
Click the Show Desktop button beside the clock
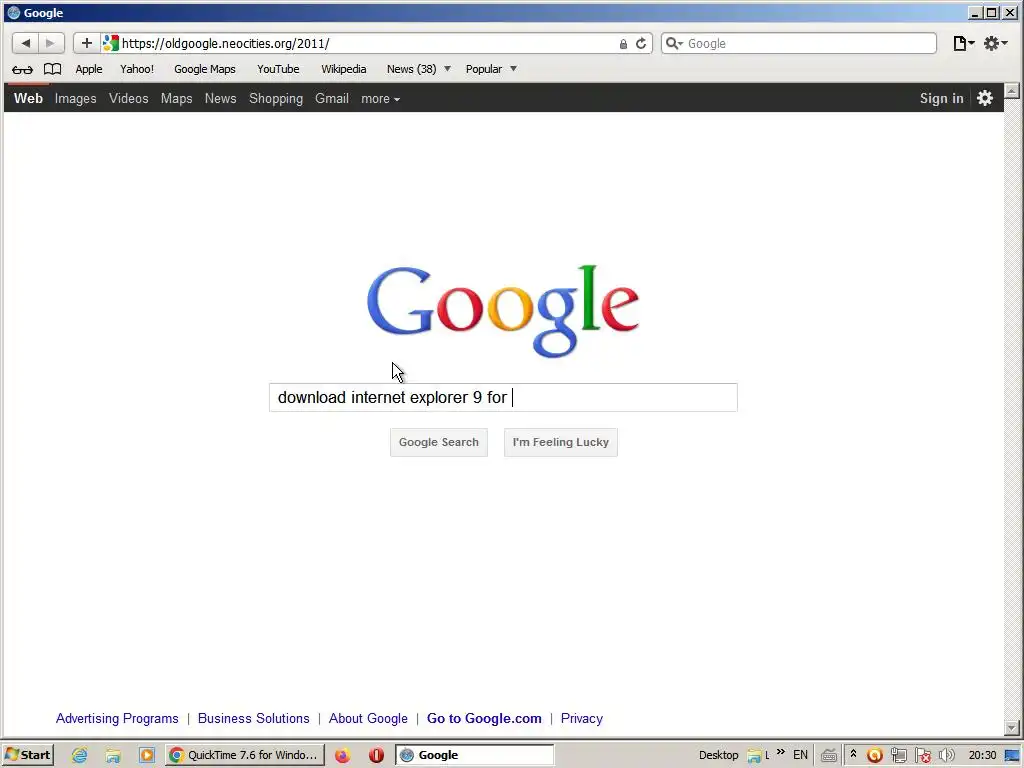[x=1012, y=756]
